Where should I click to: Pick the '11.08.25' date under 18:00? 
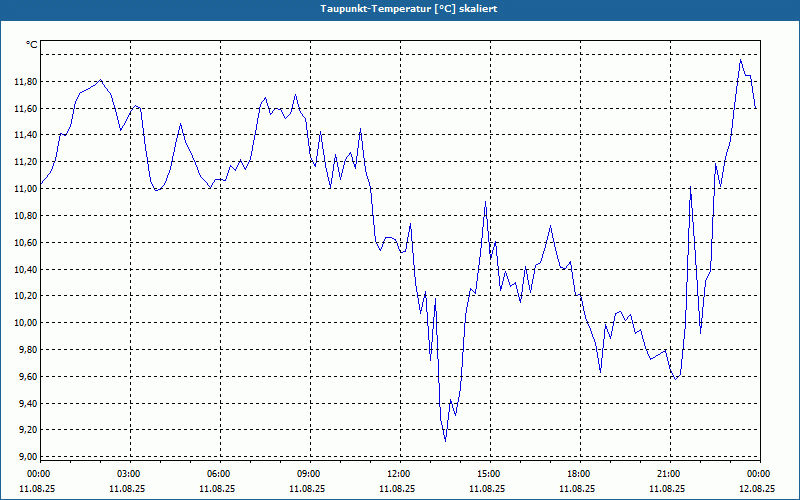578,488
